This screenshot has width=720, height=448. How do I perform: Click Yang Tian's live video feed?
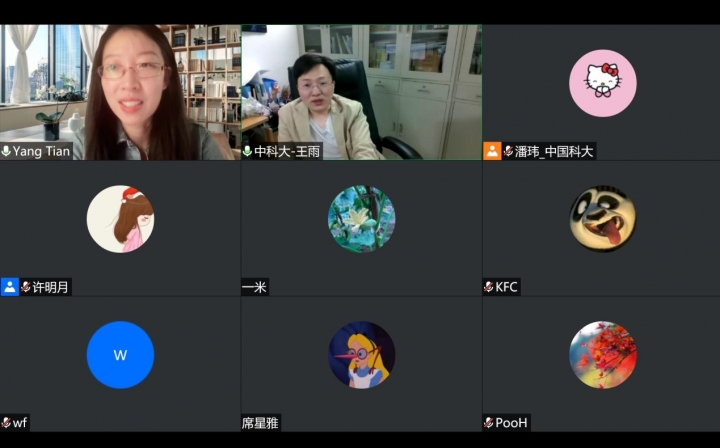[120, 92]
